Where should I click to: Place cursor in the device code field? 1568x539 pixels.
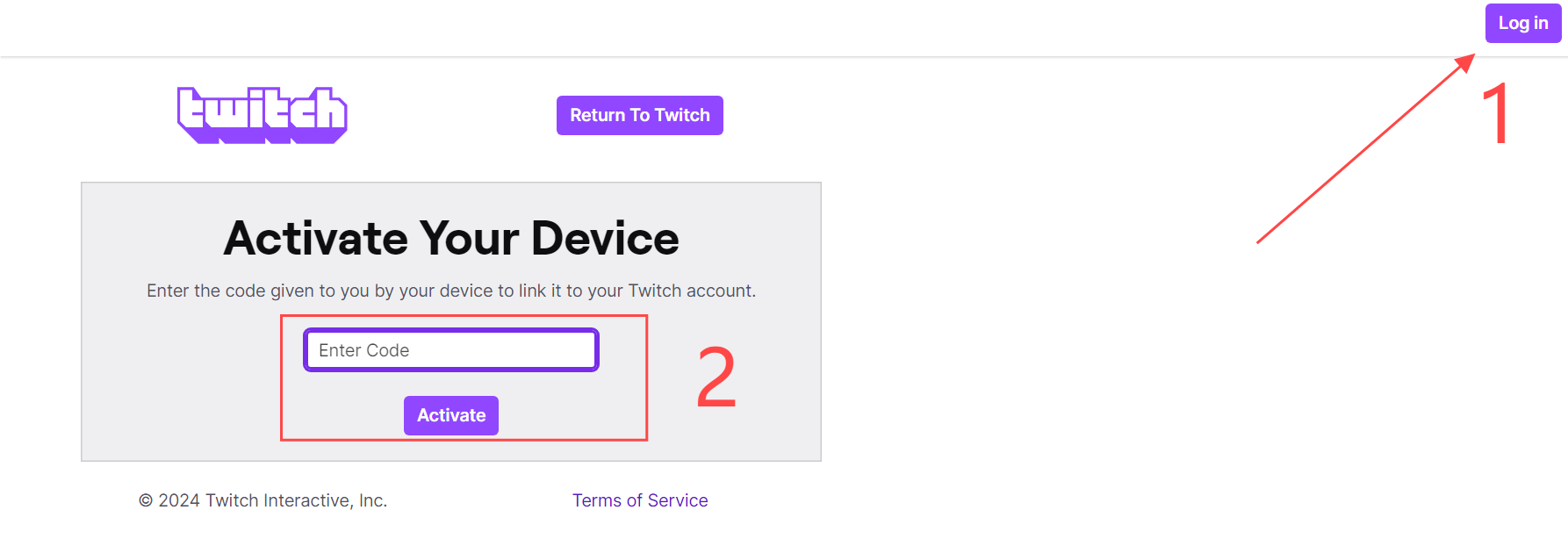coord(450,349)
